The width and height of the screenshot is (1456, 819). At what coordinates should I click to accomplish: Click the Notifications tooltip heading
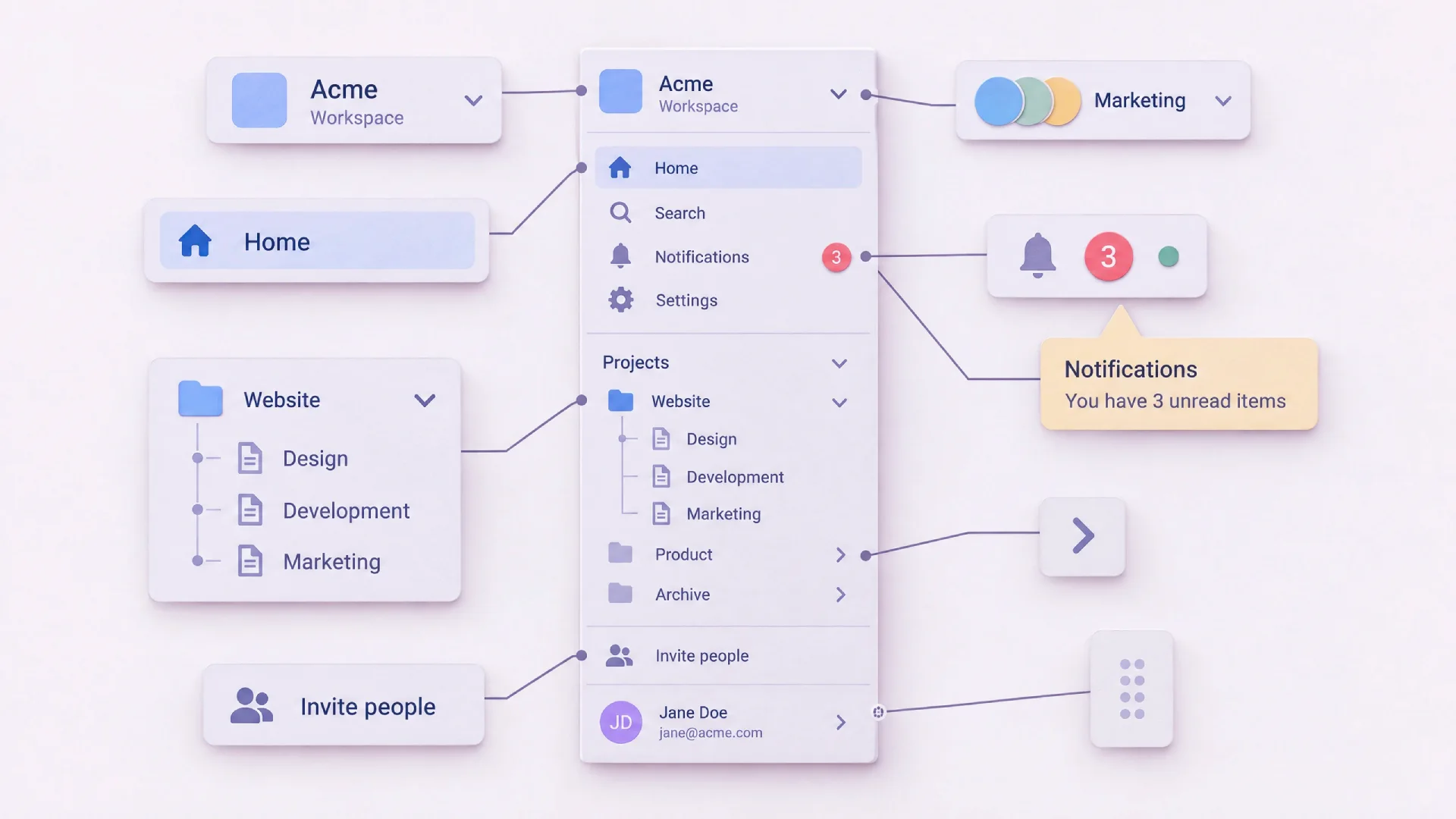tap(1131, 369)
